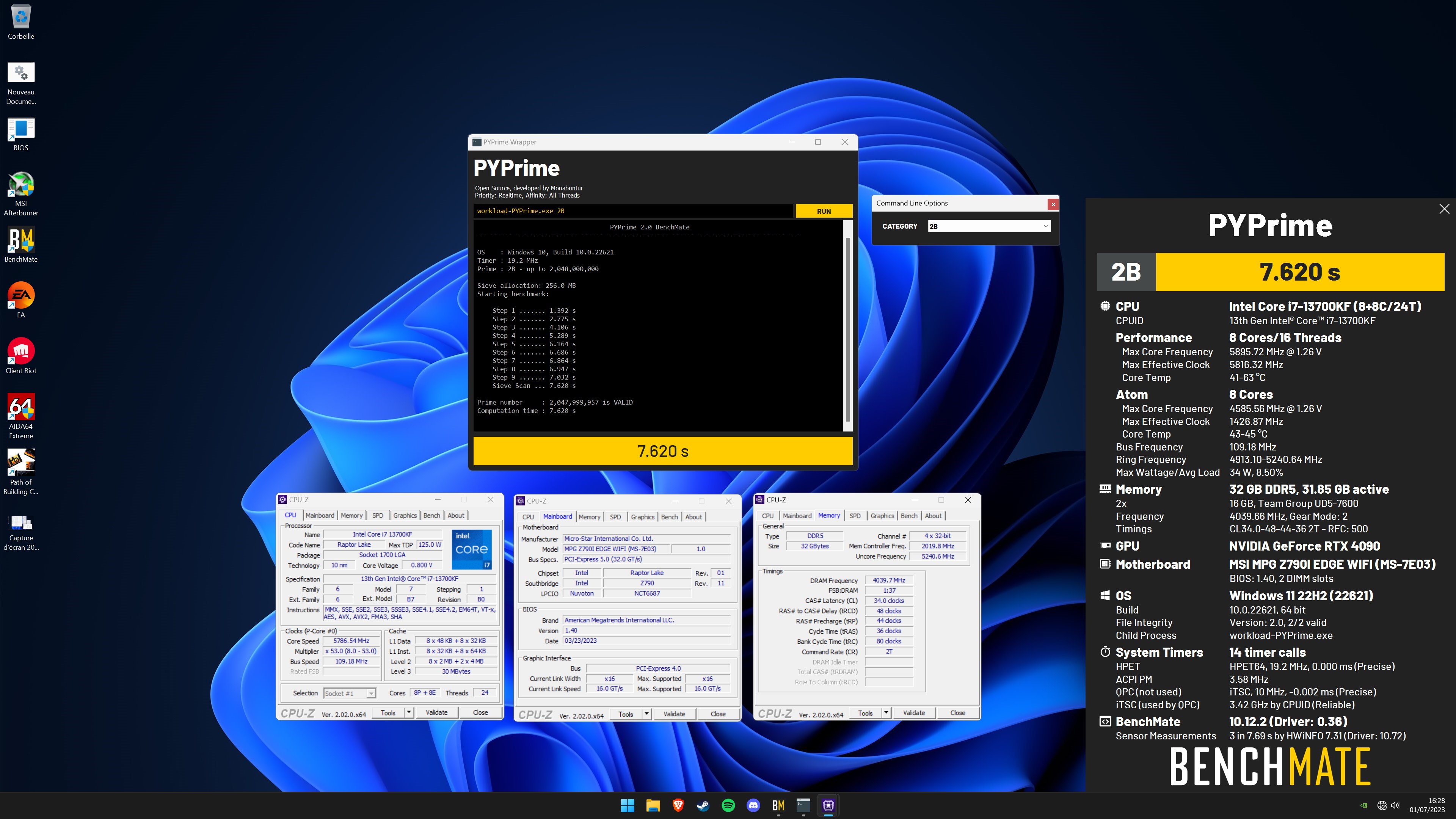Click the yellow 7.620 s result bar in PYPrime Wrapper
Viewport: 1456px width, 819px height.
tap(663, 451)
